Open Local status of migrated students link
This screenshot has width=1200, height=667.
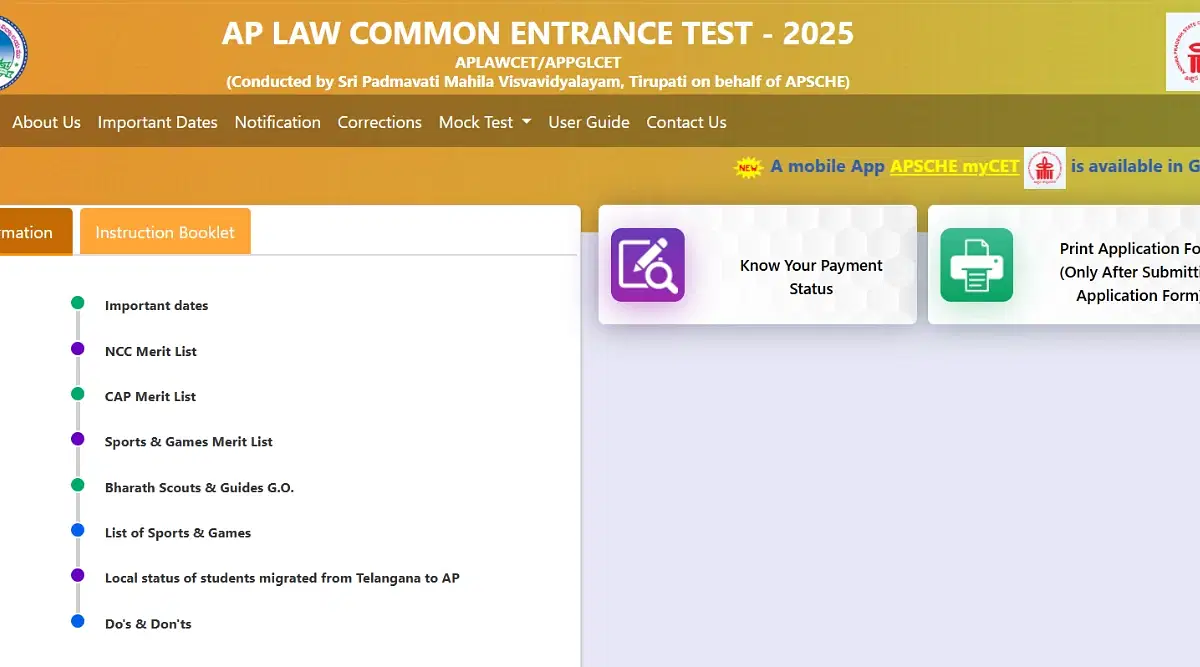click(x=282, y=578)
